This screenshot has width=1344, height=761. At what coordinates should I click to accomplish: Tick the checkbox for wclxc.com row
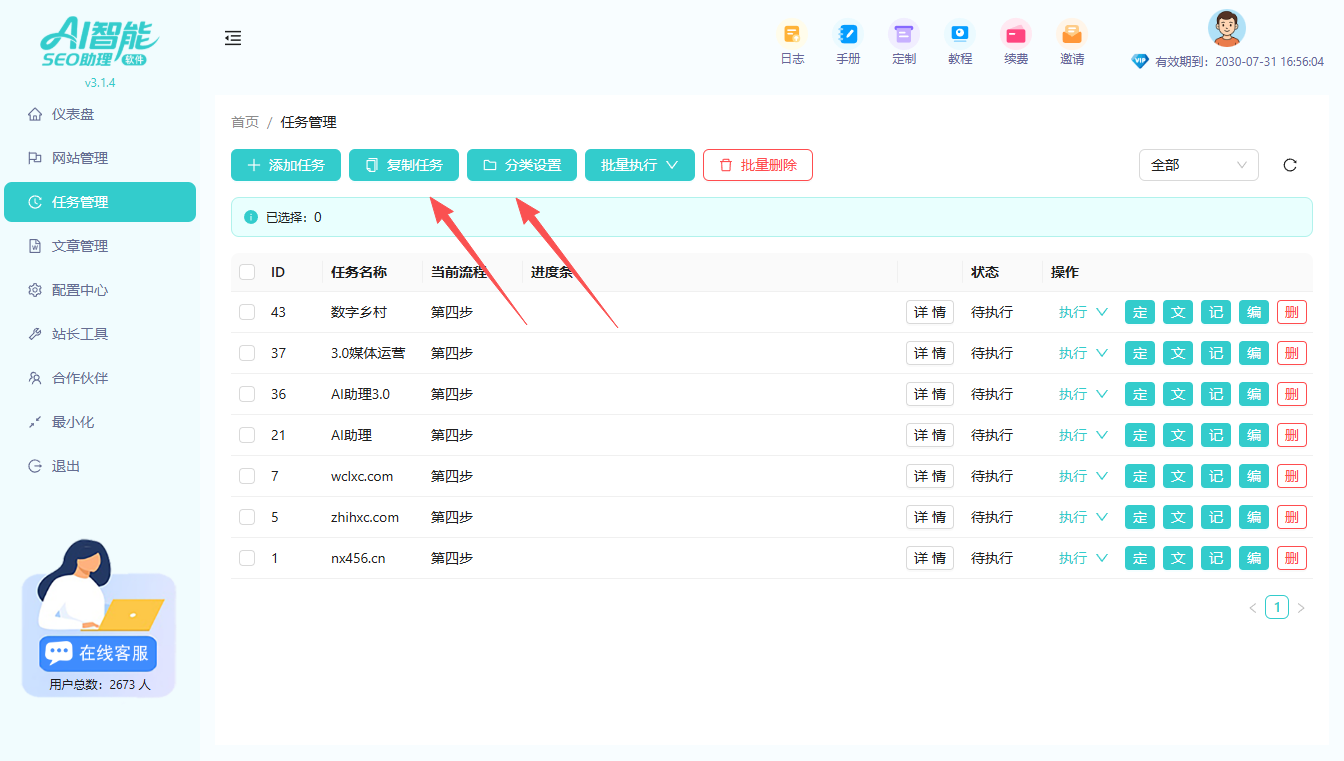(x=247, y=476)
